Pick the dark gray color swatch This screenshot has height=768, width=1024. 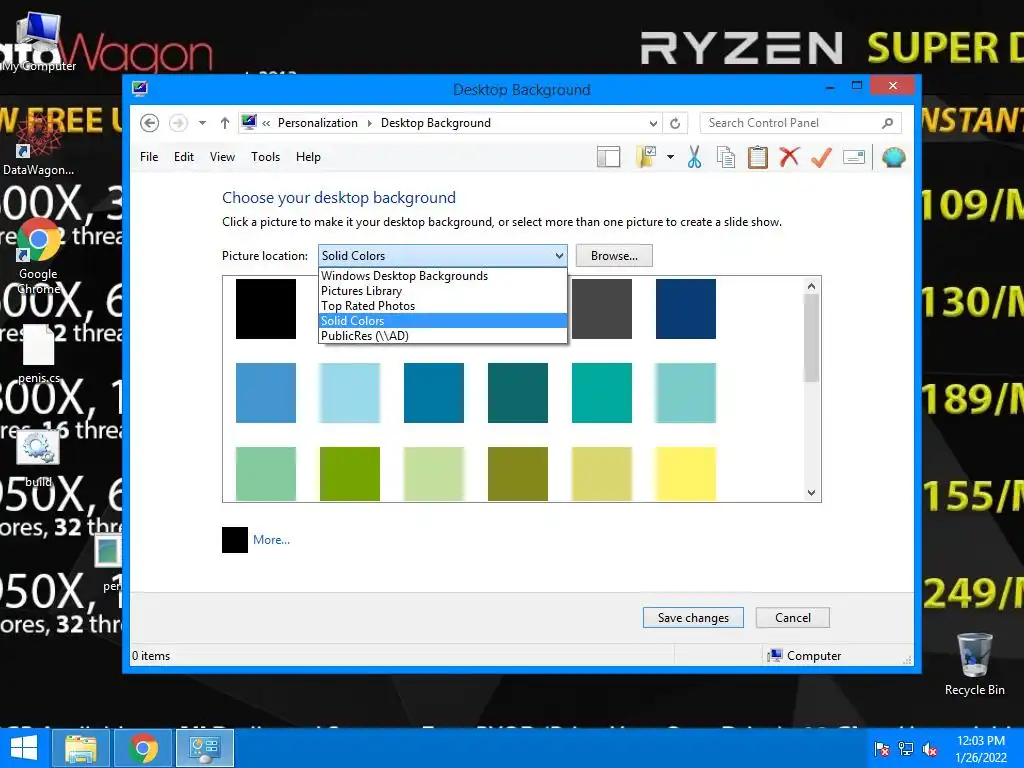[x=602, y=309]
